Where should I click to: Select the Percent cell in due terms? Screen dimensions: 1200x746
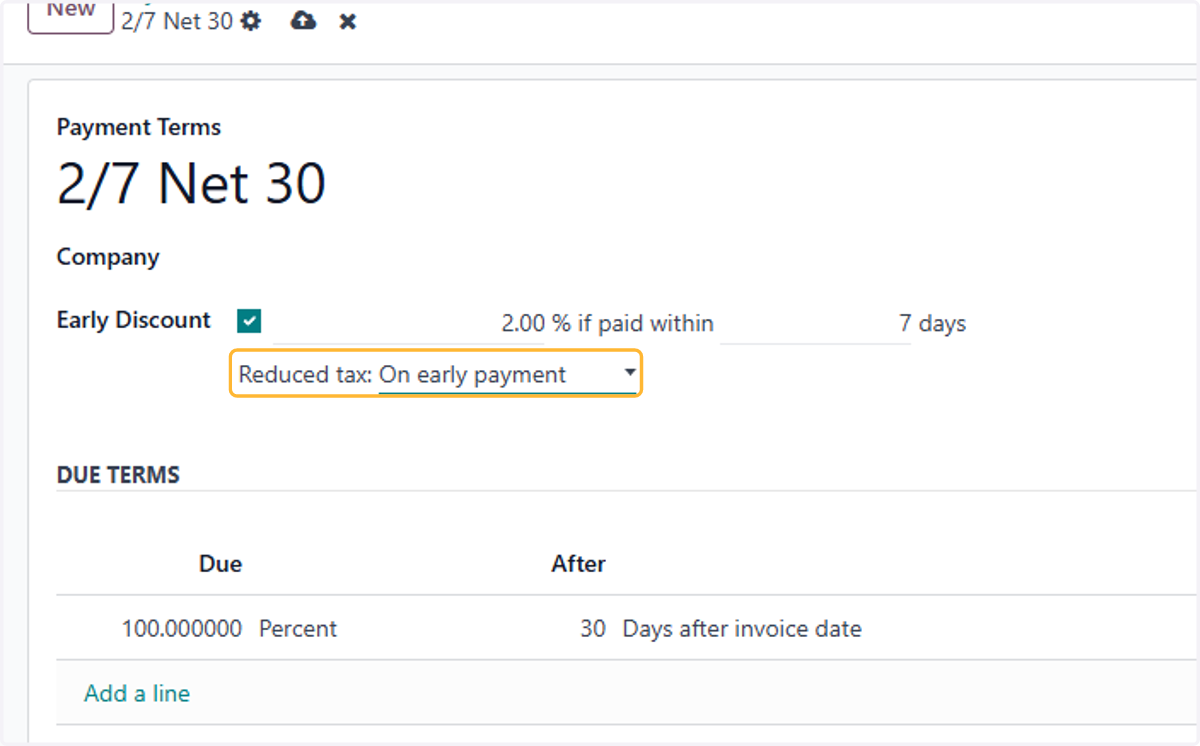(298, 629)
